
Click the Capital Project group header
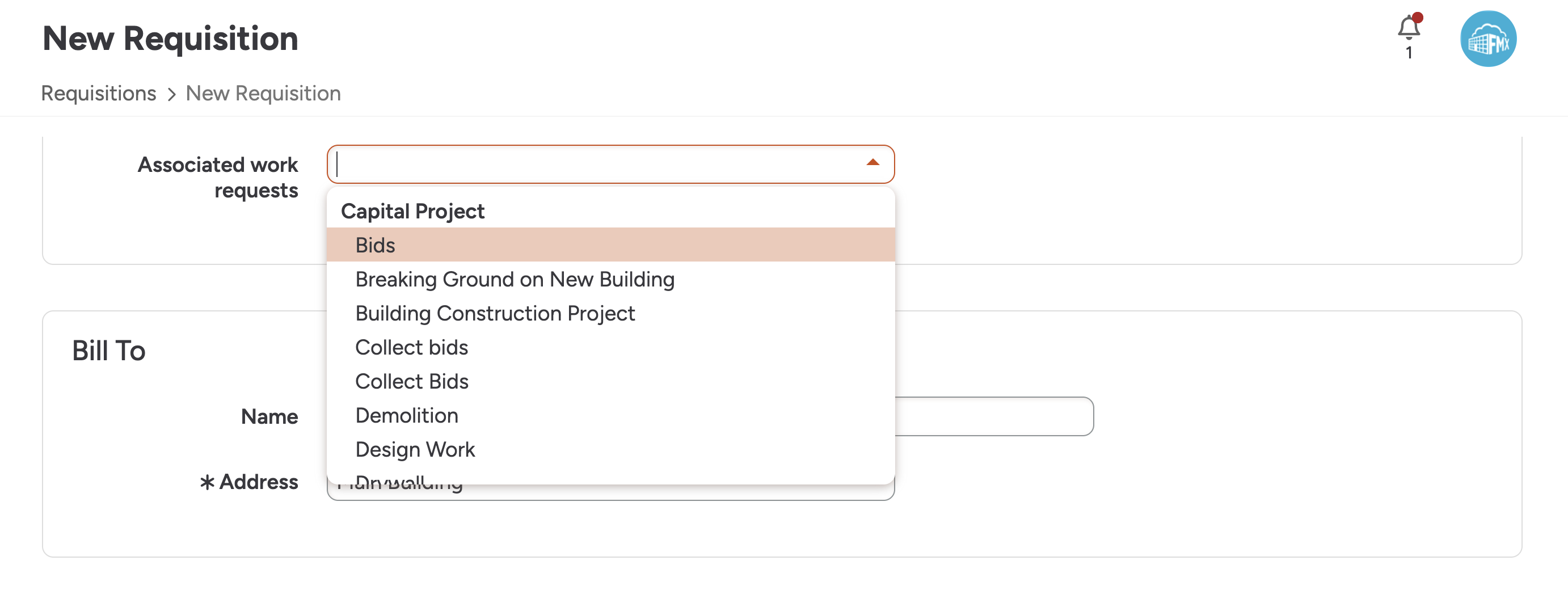point(412,211)
